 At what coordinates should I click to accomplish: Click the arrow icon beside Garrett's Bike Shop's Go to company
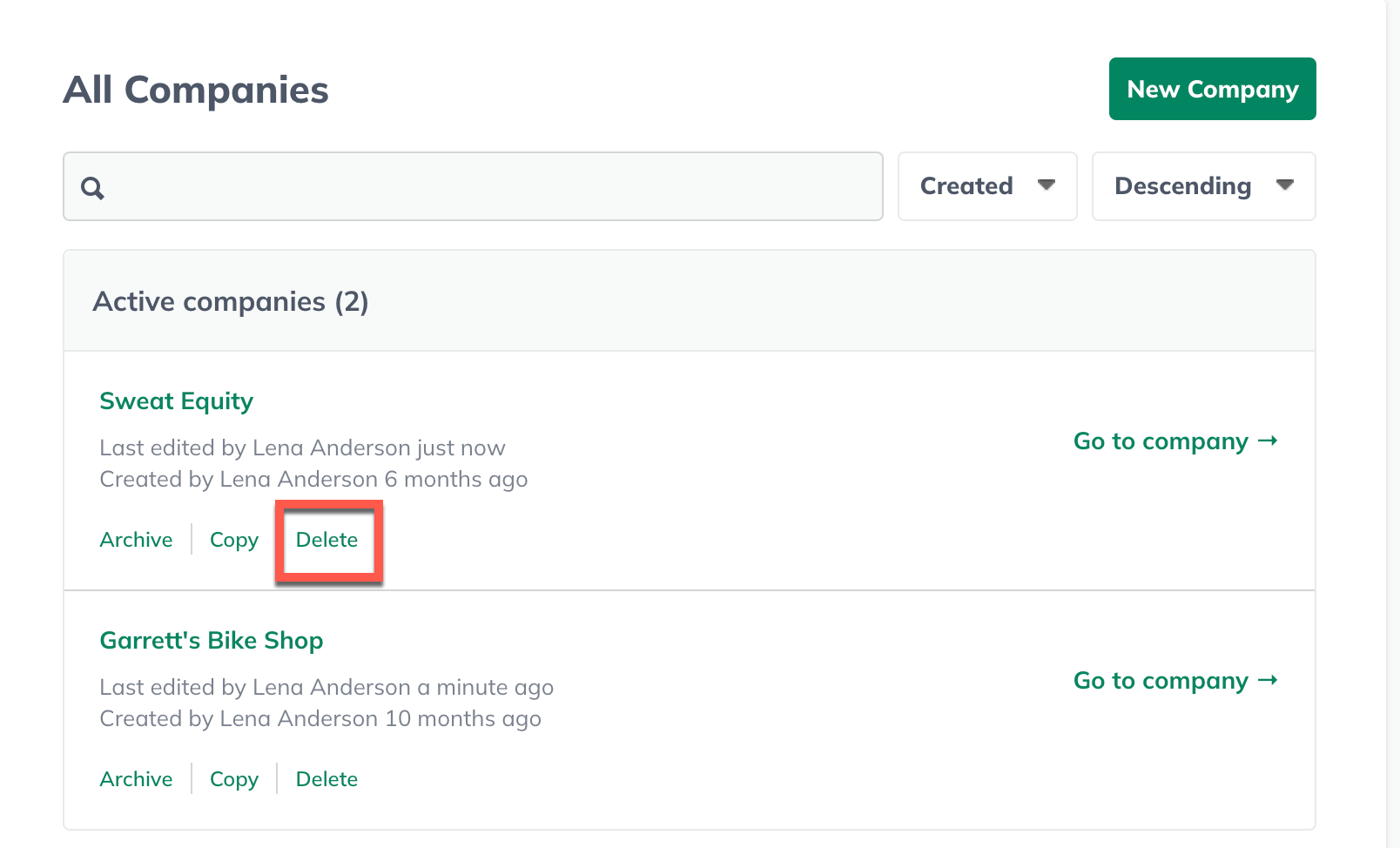(x=1269, y=680)
